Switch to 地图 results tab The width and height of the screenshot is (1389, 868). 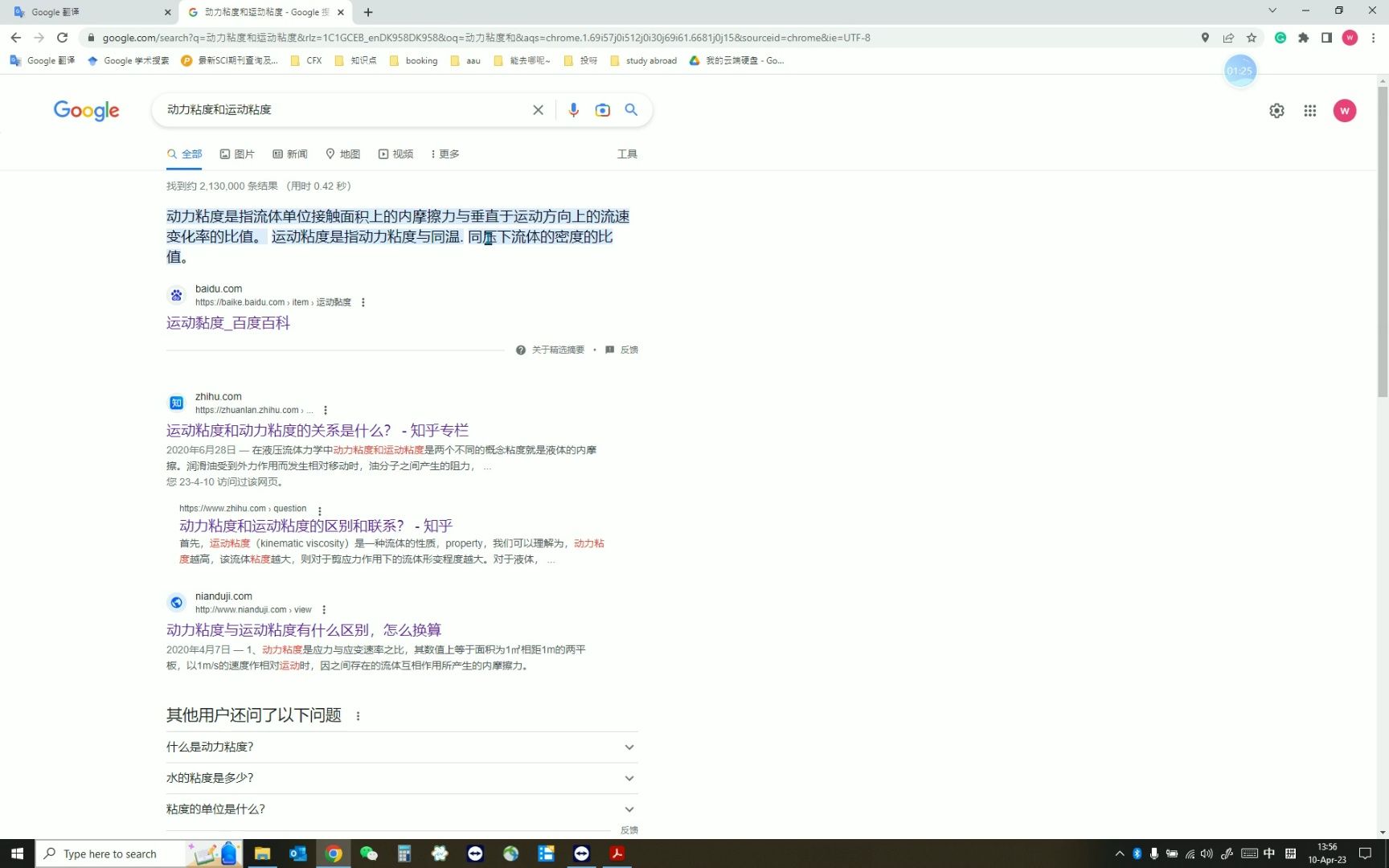(343, 154)
